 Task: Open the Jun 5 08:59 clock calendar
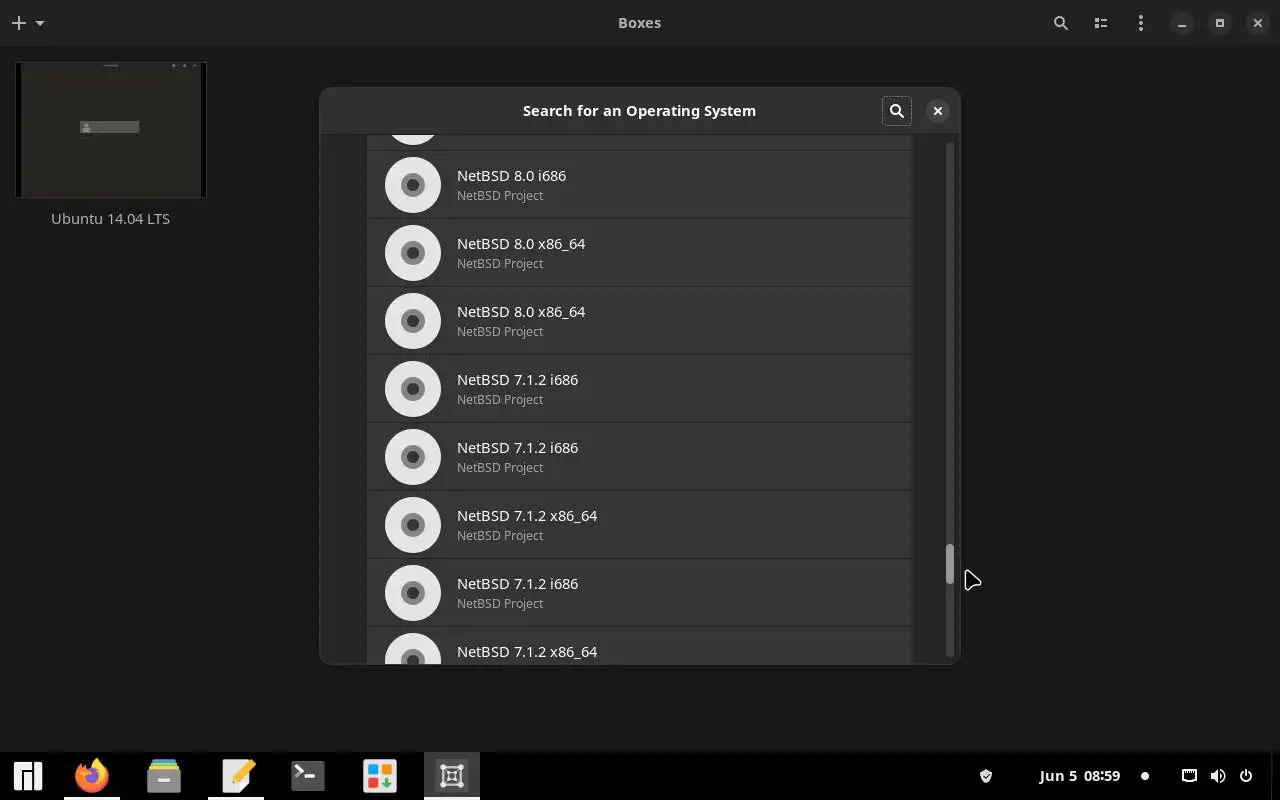1079,776
